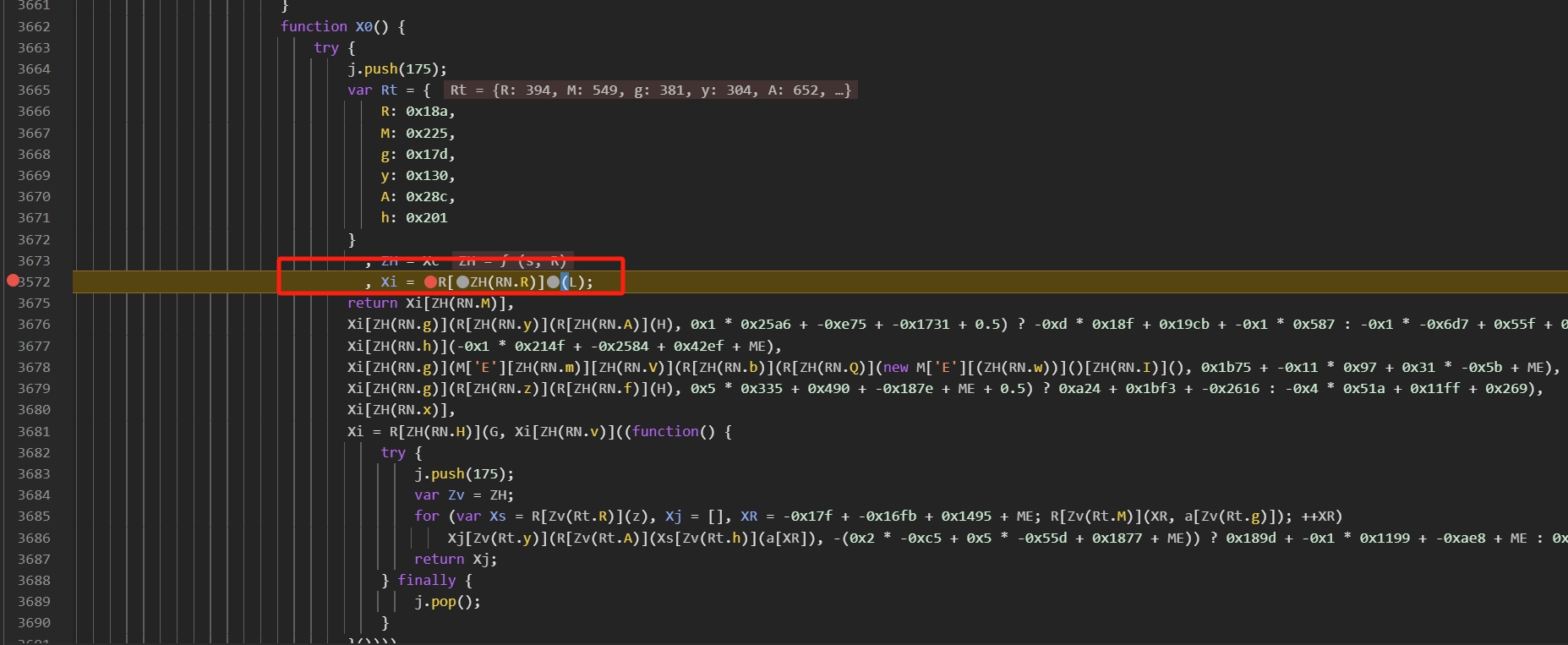
Task: Click the 'for (var Xs' loop start on line 3685
Action: pyautogui.click(x=460, y=516)
